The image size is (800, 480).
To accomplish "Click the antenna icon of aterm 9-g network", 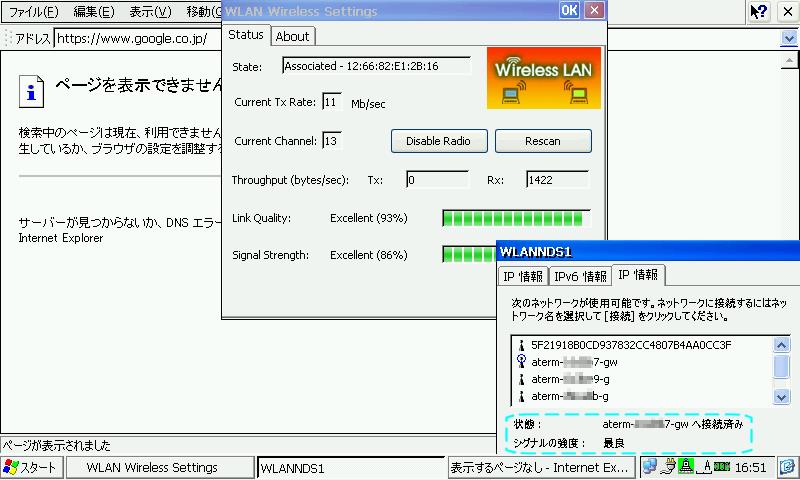I will point(521,379).
